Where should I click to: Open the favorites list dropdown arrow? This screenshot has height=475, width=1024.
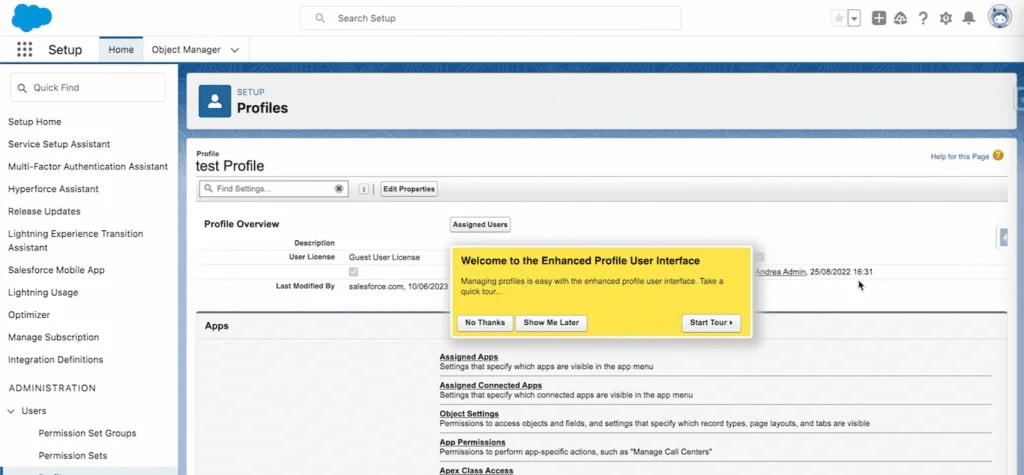[x=854, y=18]
